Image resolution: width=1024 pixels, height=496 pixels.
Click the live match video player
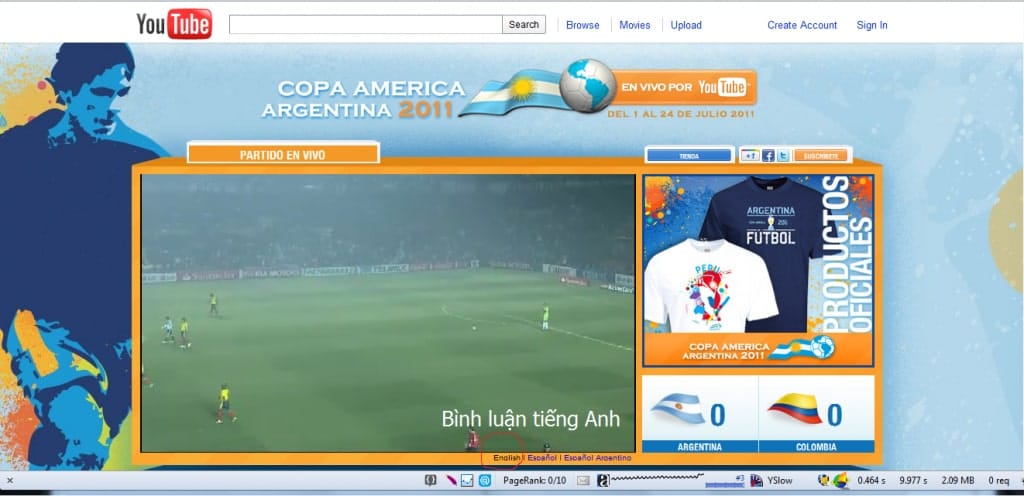388,313
